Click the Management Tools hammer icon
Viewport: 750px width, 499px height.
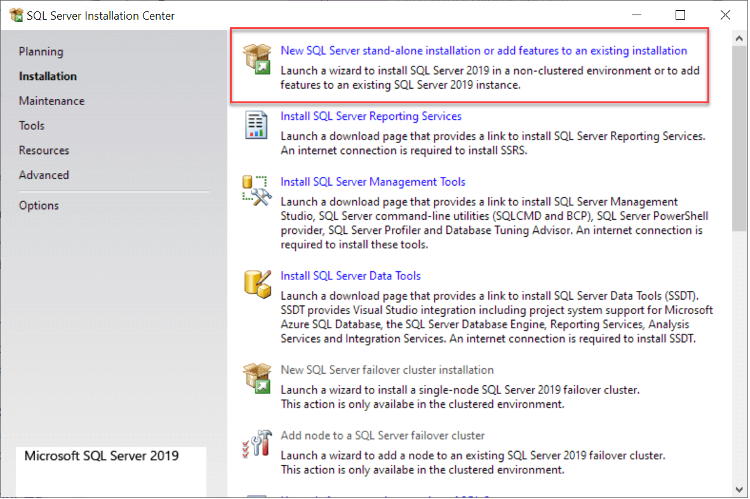[257, 190]
